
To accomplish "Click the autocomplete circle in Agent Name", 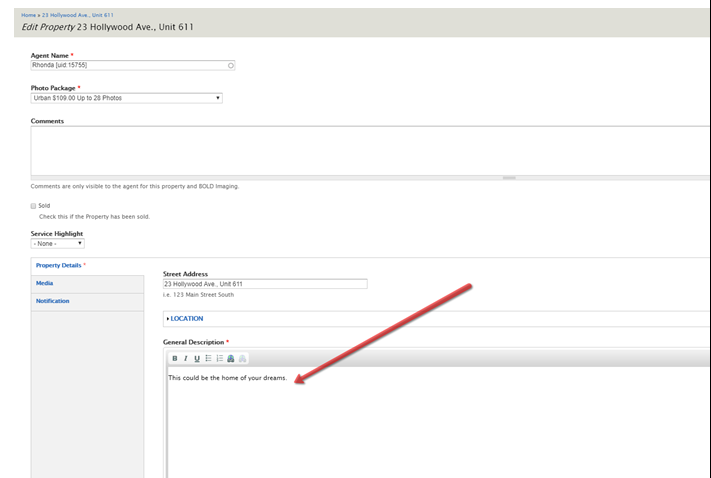I will pyautogui.click(x=231, y=66).
